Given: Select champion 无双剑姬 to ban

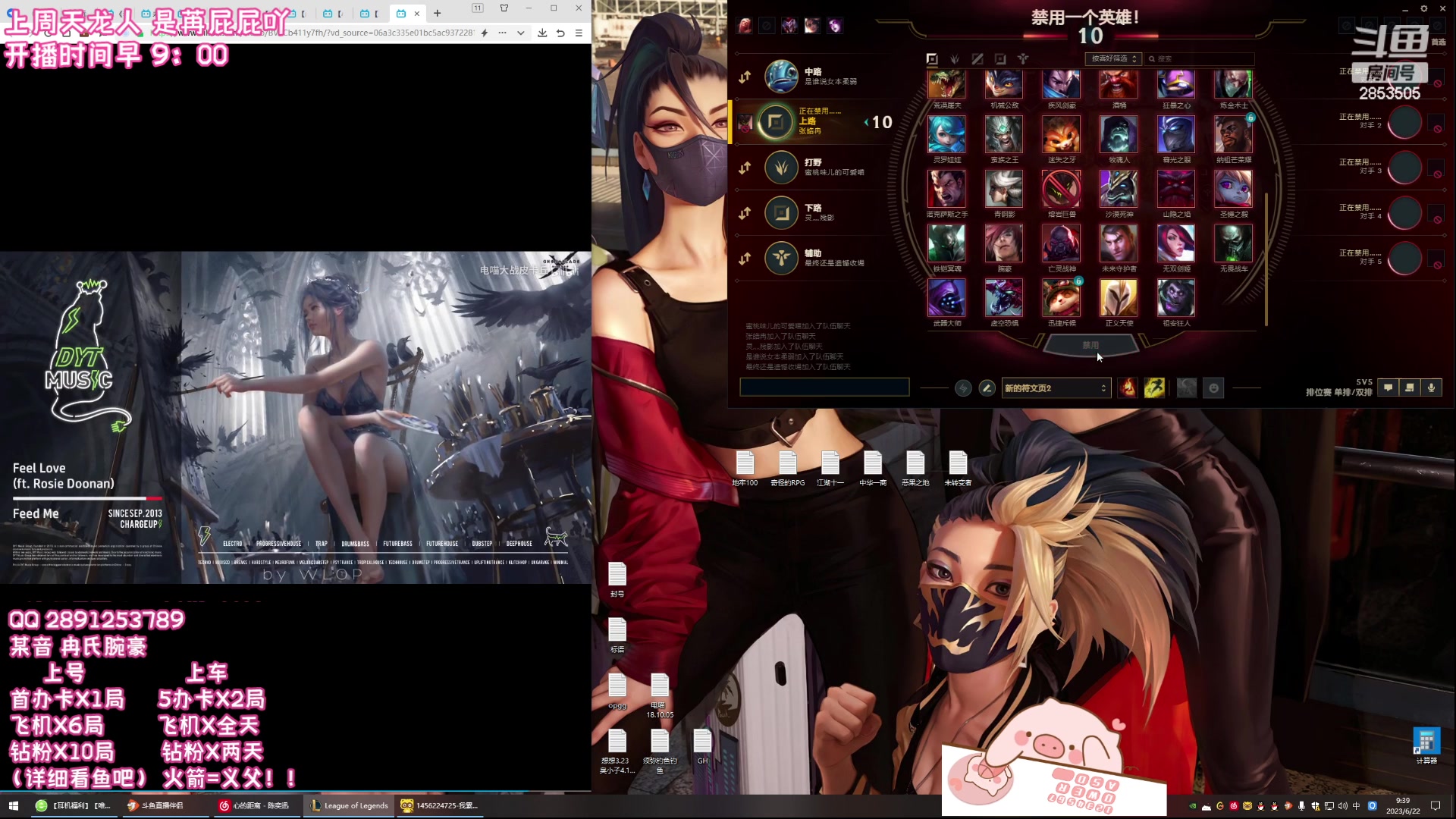Looking at the screenshot, I should click(1176, 243).
